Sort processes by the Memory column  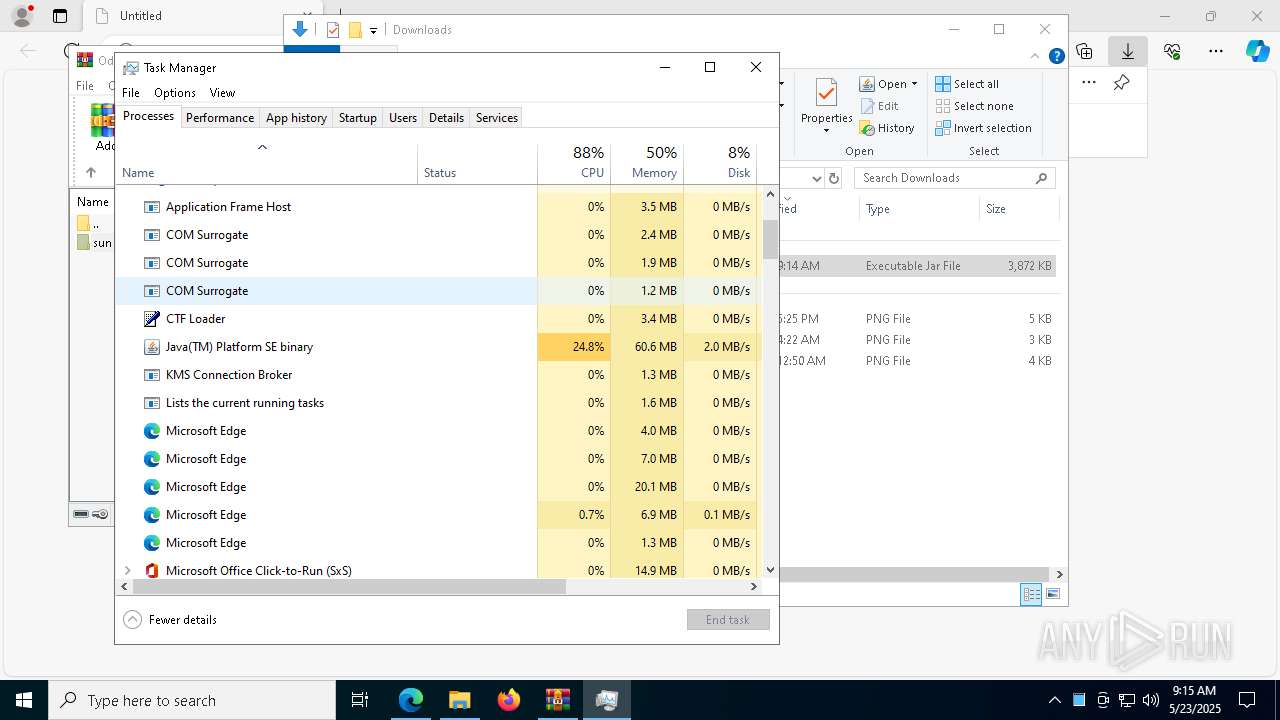coord(647,163)
